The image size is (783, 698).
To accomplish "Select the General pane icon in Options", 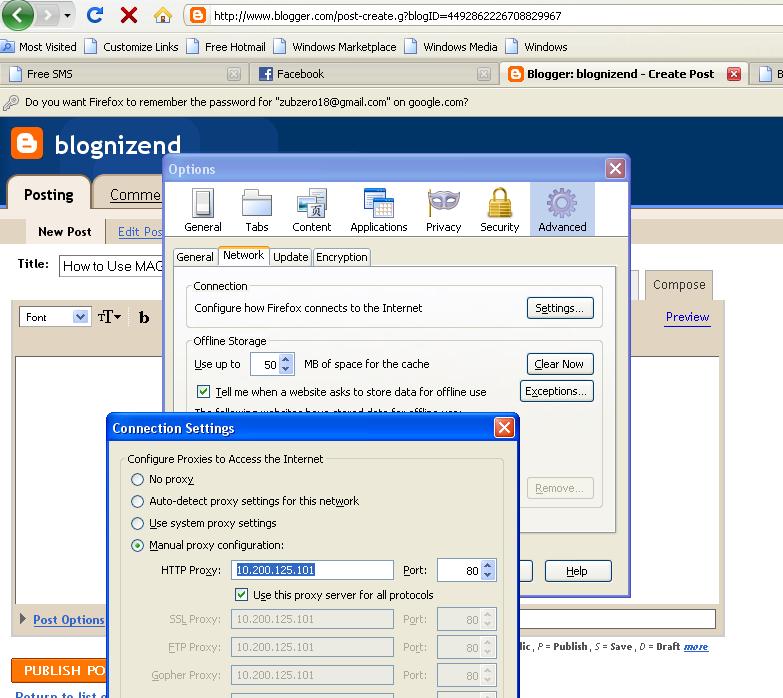I will click(x=202, y=210).
